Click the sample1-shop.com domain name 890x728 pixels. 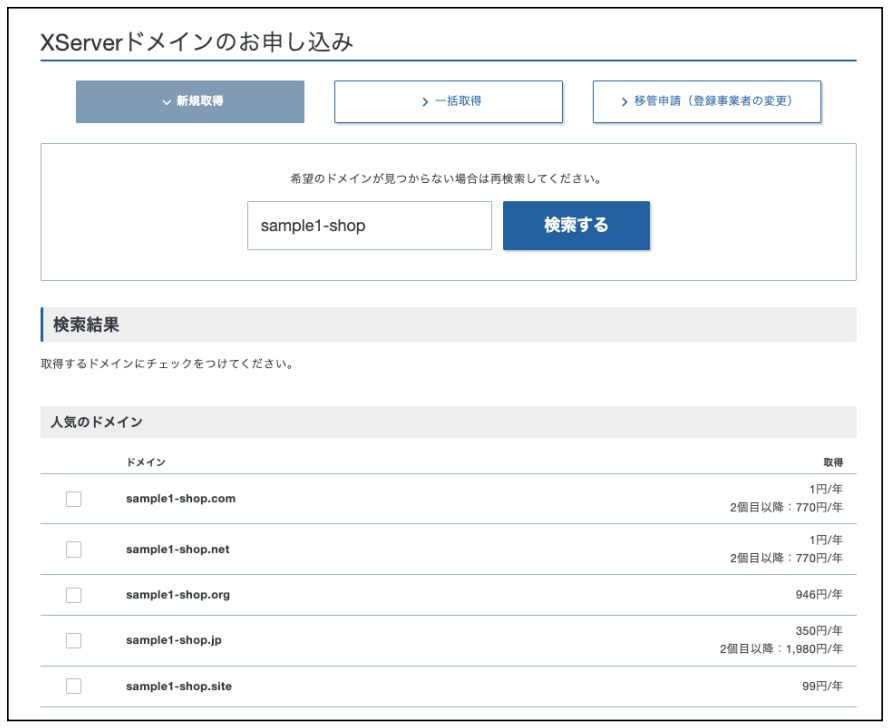tap(181, 498)
